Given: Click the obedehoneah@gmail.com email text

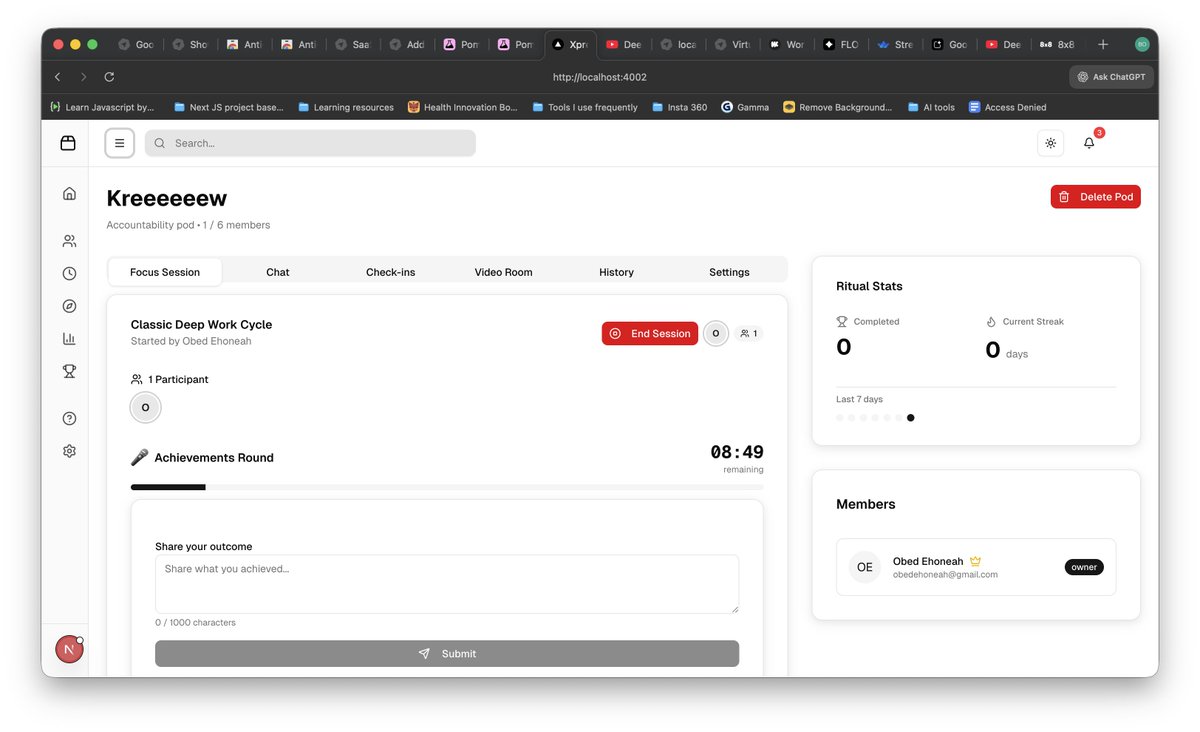Looking at the screenshot, I should tap(945, 575).
